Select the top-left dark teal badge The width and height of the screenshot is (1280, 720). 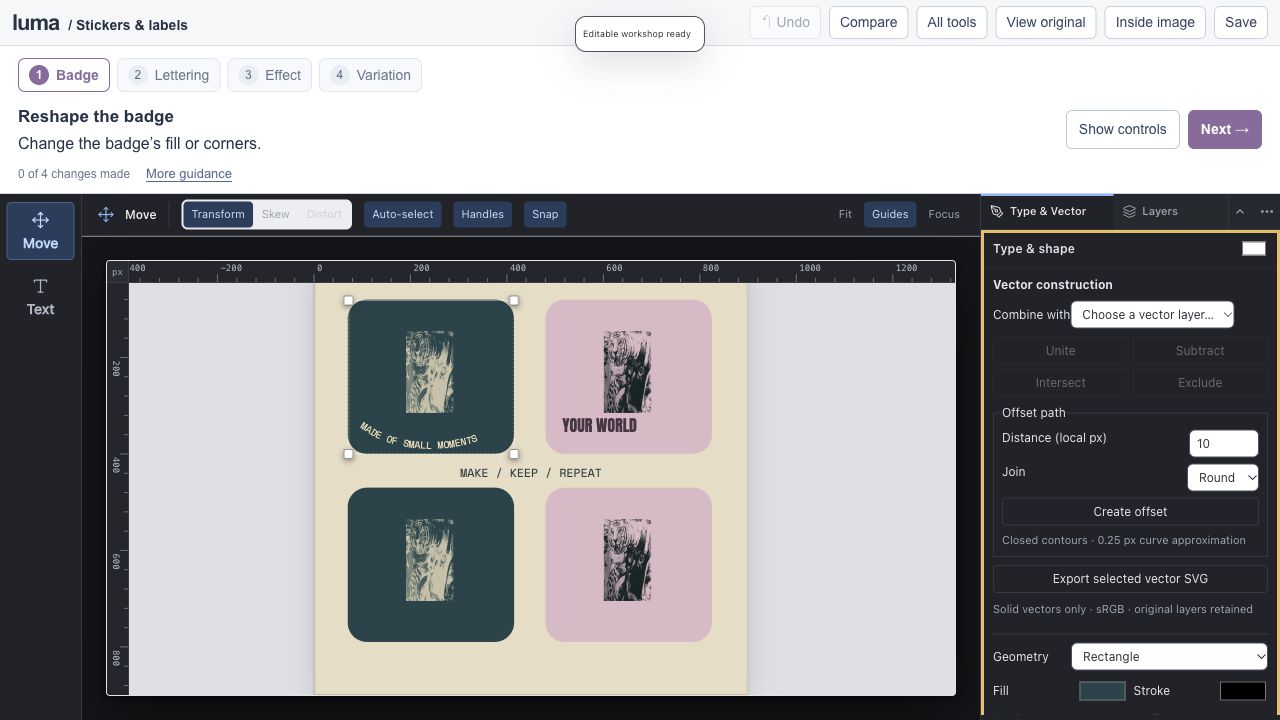[431, 376]
